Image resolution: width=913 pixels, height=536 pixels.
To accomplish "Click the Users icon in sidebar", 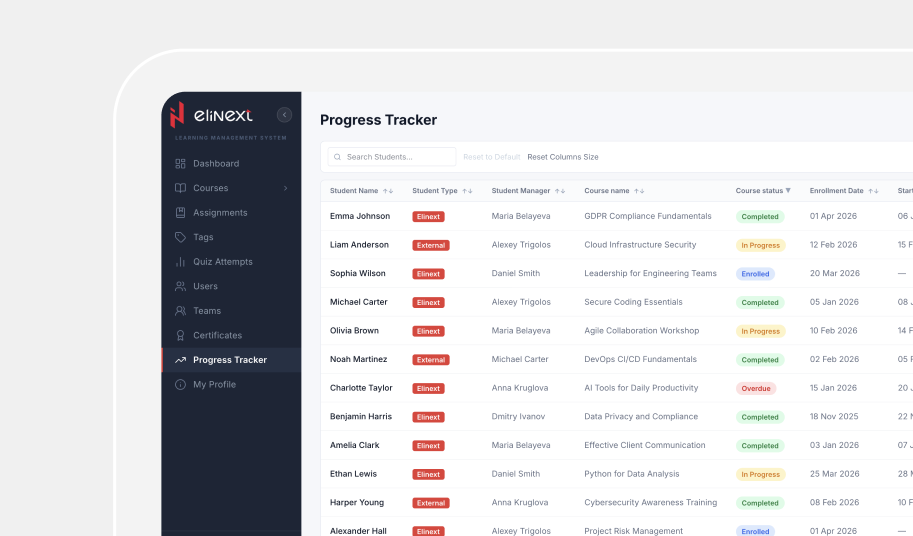I will click(181, 286).
